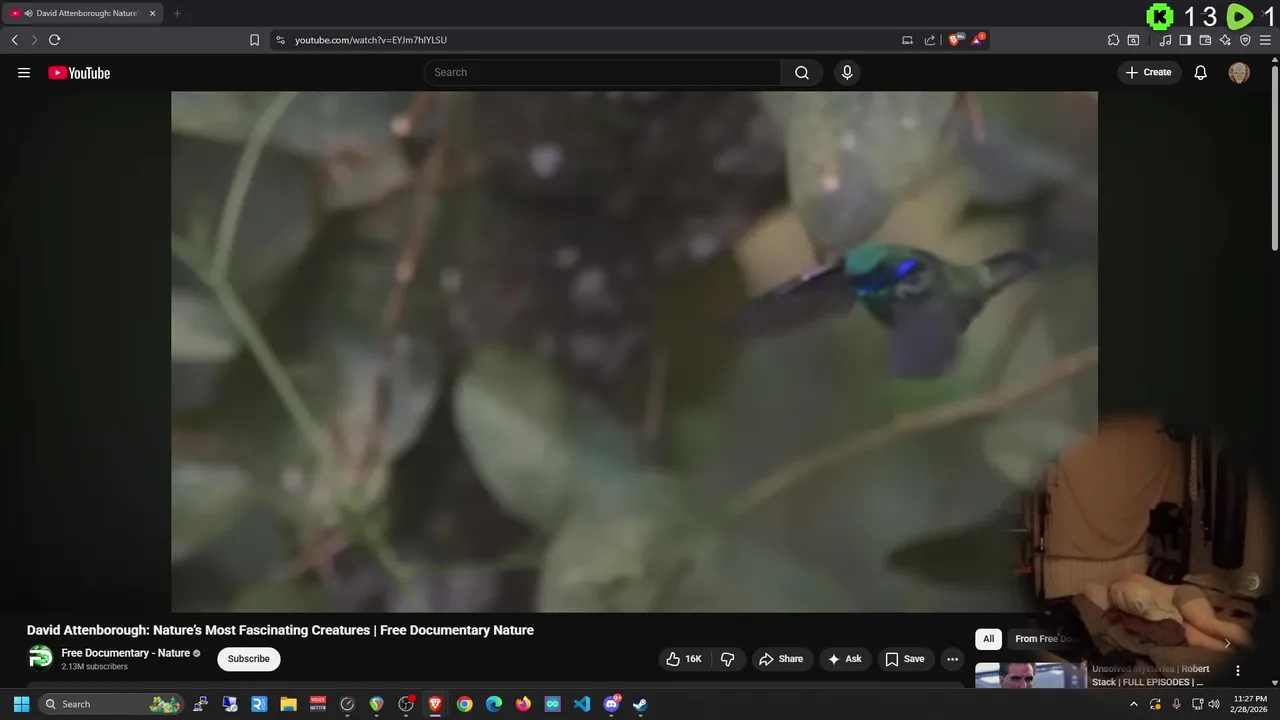Subscribe to Free Documentary - Nature
The height and width of the screenshot is (720, 1280).
(249, 659)
